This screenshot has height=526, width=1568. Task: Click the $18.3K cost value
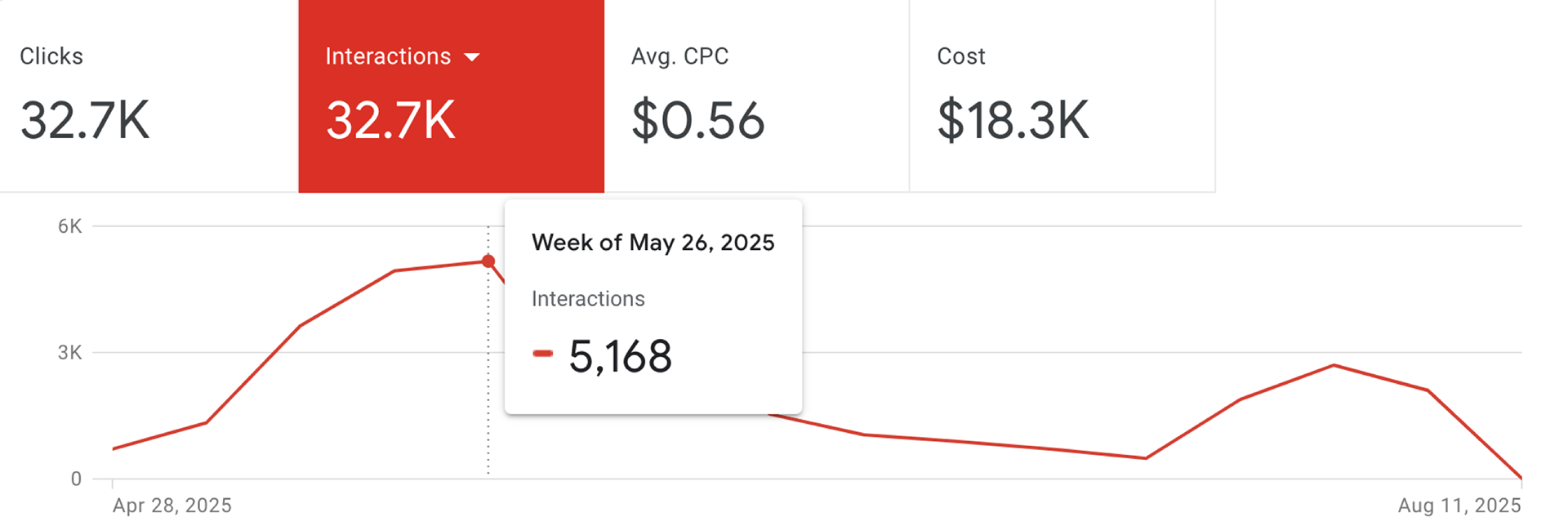1013,121
